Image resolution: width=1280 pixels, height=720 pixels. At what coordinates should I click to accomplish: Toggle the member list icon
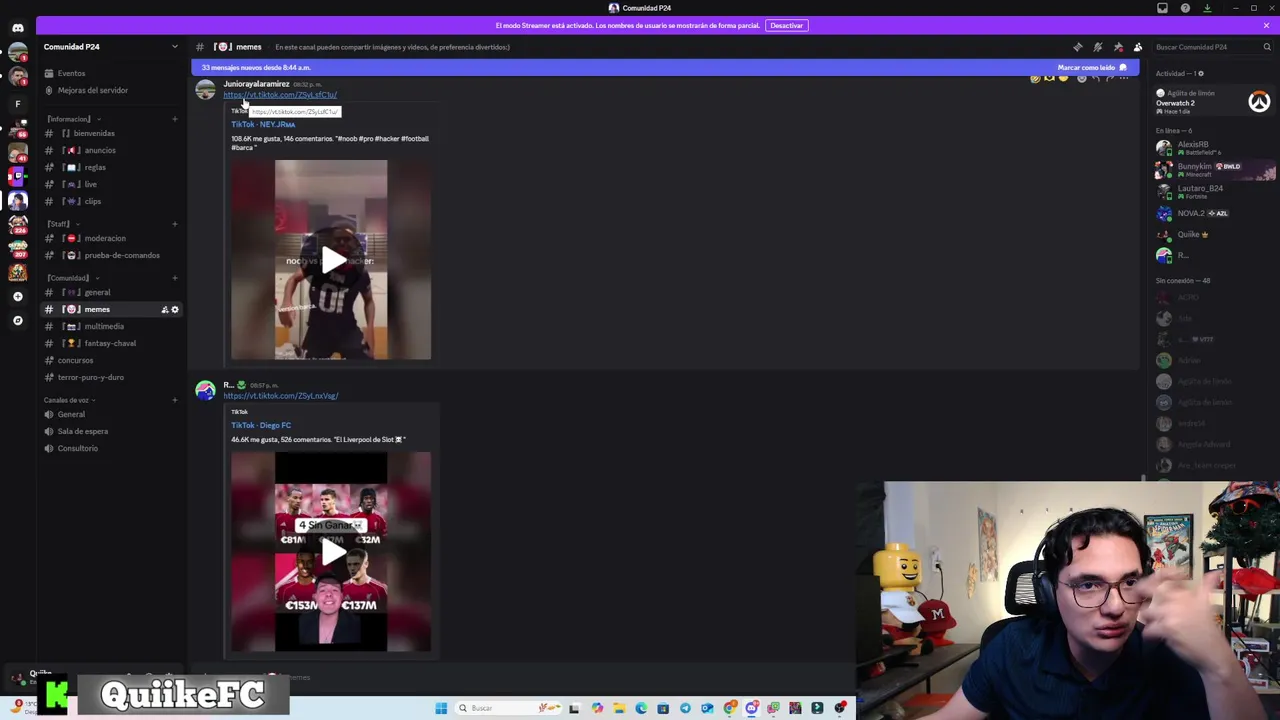[1138, 47]
